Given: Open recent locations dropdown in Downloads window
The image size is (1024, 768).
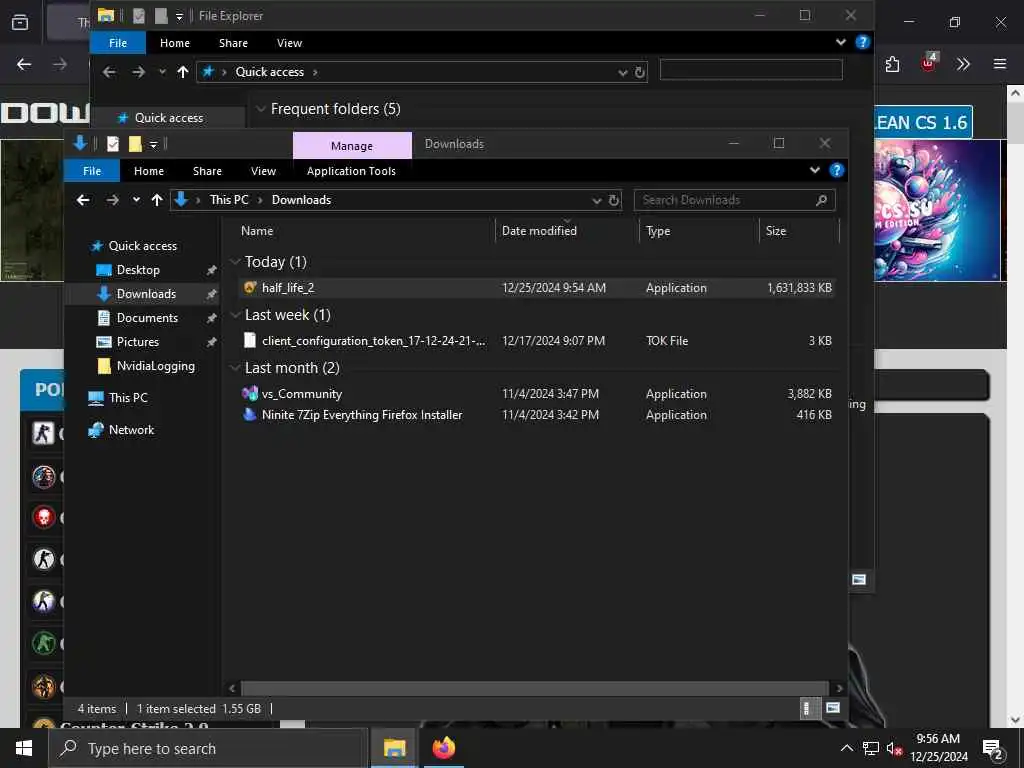Looking at the screenshot, I should point(136,200).
